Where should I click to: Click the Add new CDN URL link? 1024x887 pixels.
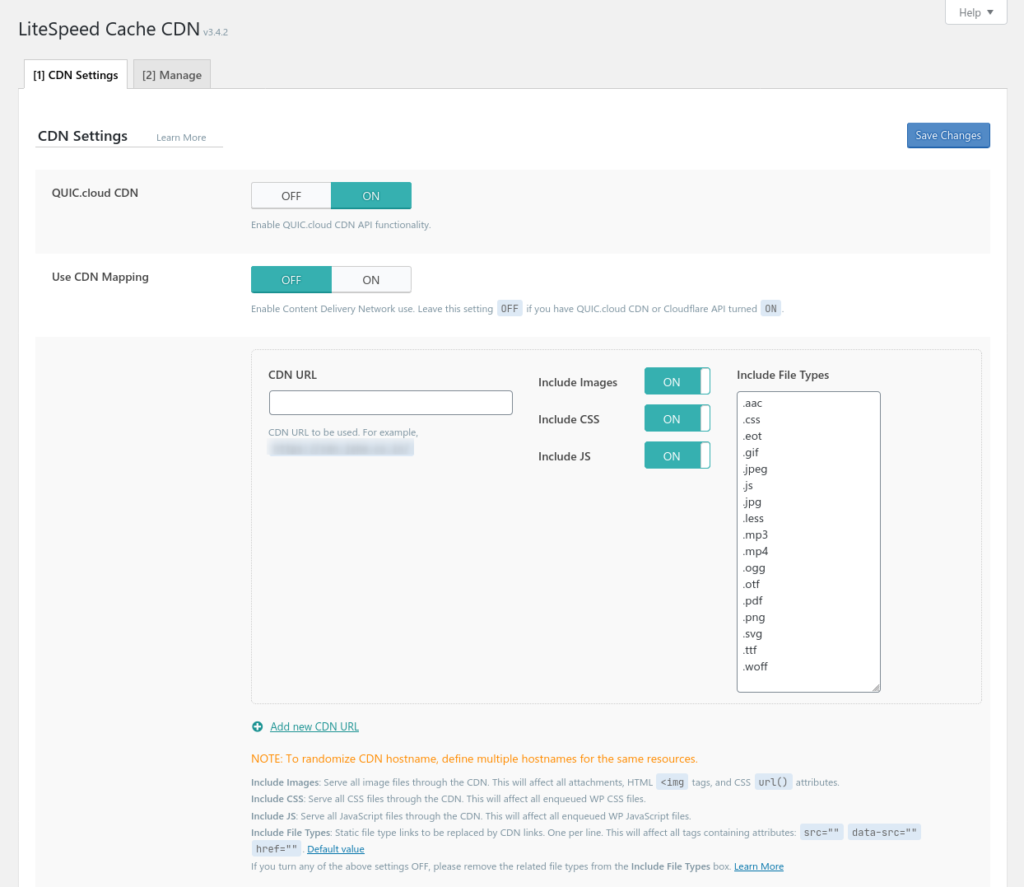(x=314, y=726)
